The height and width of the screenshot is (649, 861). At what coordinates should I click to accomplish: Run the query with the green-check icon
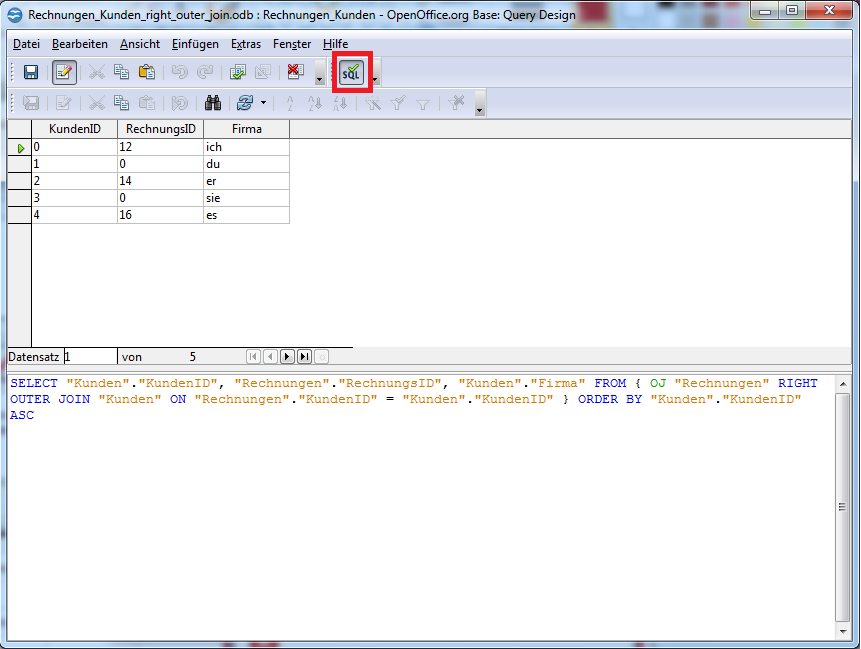238,72
